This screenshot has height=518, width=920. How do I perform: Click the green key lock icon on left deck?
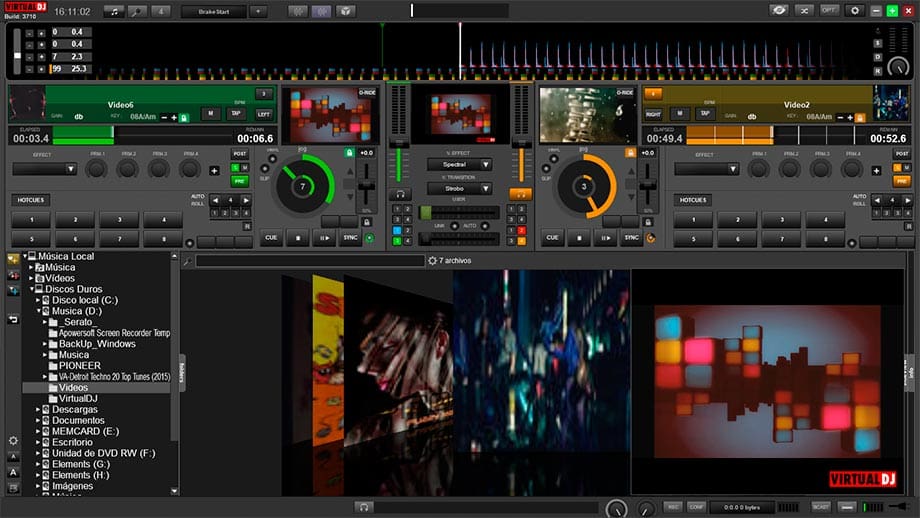184,118
